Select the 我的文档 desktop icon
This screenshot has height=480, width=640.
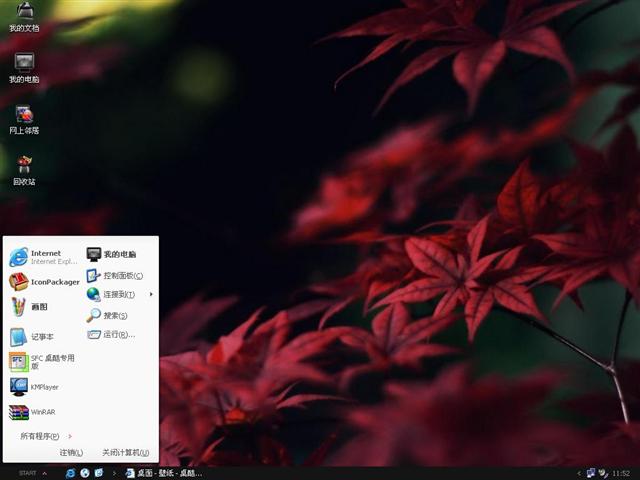[x=24, y=15]
